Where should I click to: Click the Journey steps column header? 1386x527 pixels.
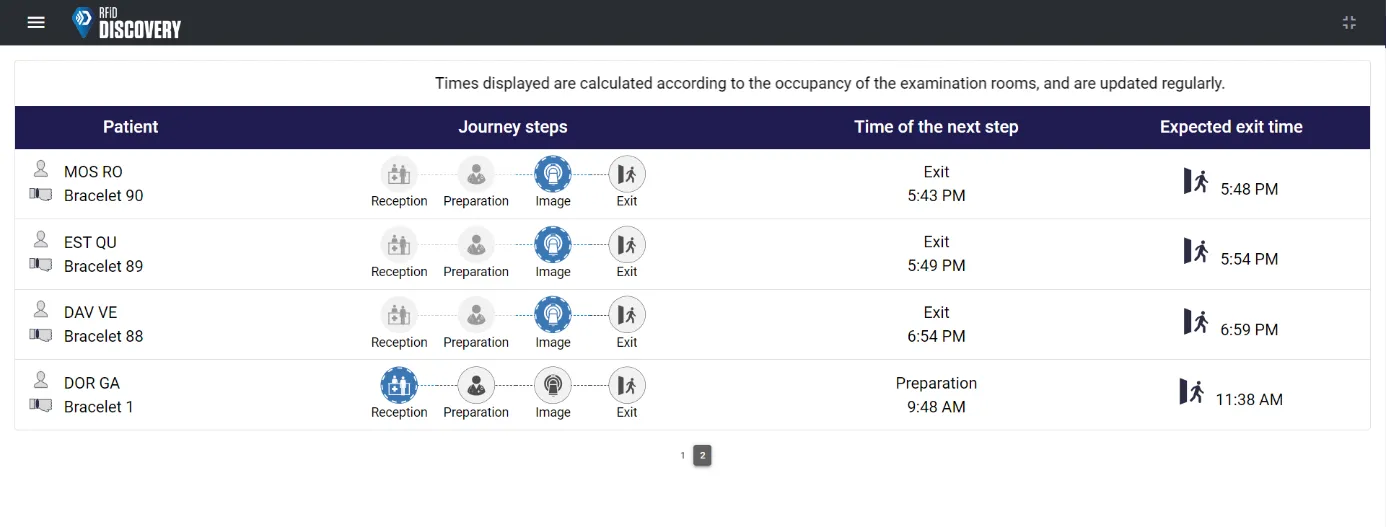pyautogui.click(x=513, y=127)
